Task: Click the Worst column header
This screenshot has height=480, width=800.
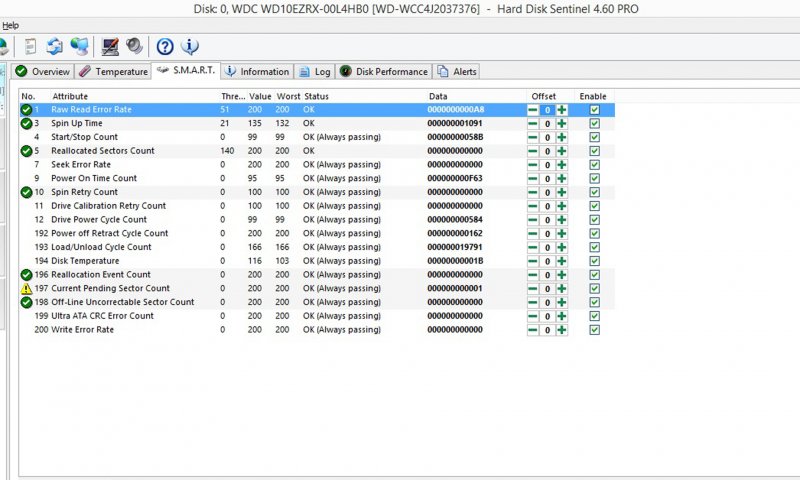Action: pos(288,96)
